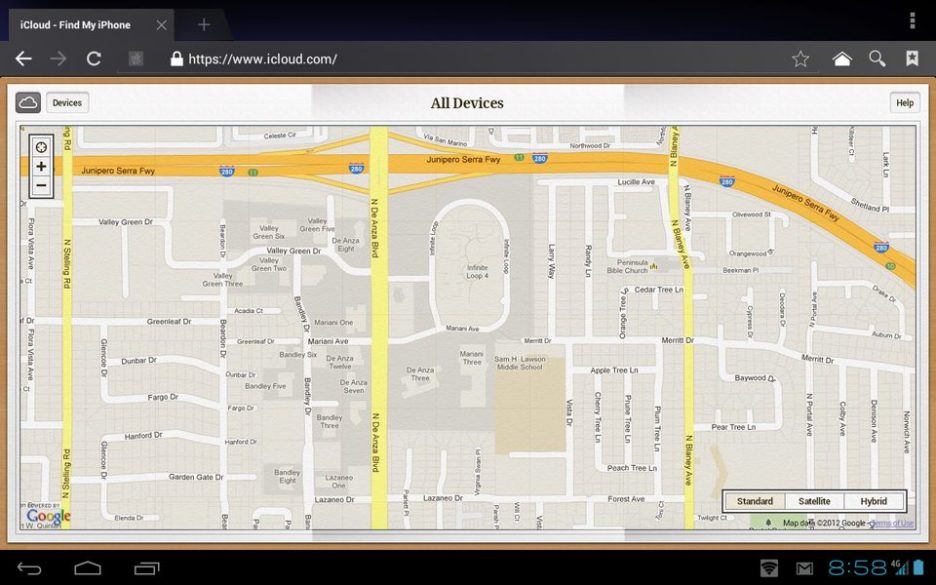This screenshot has width=936, height=585.
Task: Switch map to Satellite view
Action: 814,501
